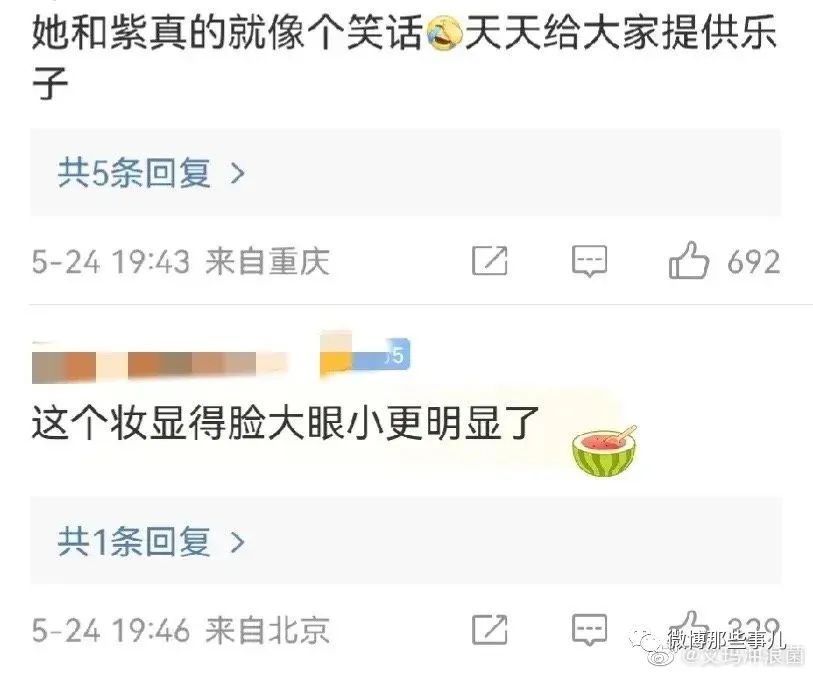Tap the laughing-crying emoji in the first comment
813x676 pixels.
tap(444, 34)
